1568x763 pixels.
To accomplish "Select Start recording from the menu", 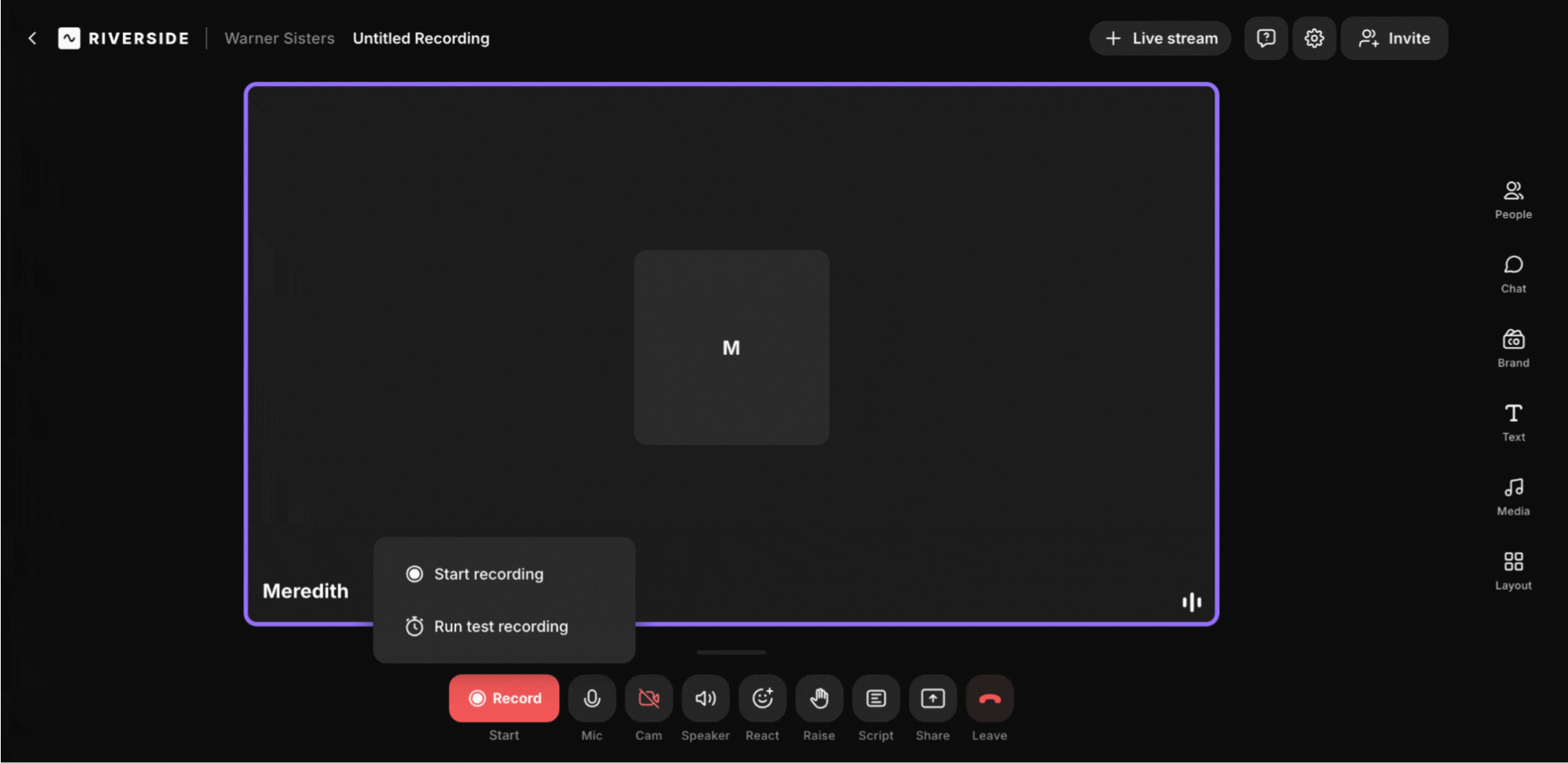I will tap(488, 574).
